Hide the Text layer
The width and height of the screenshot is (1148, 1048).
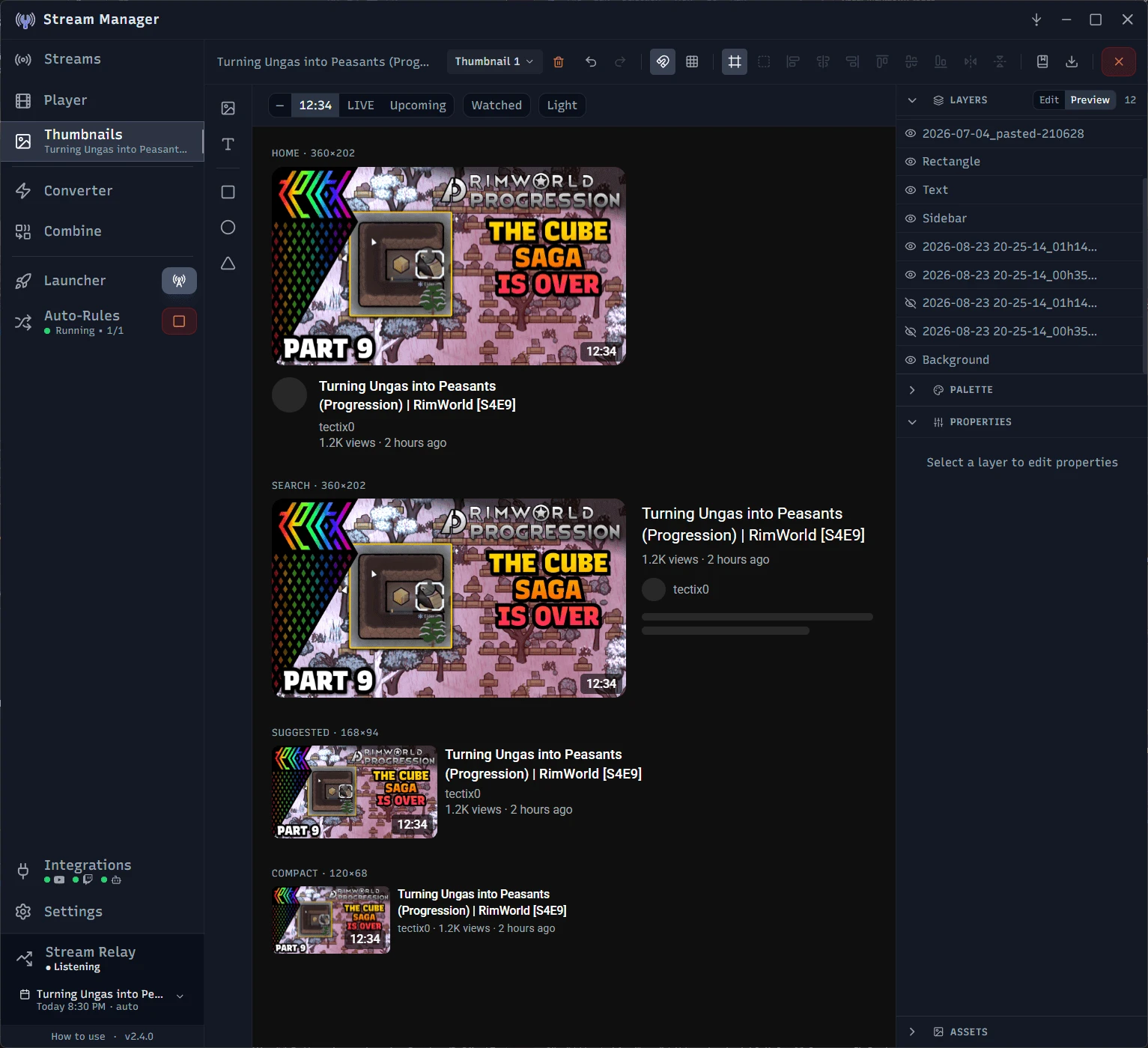click(911, 190)
